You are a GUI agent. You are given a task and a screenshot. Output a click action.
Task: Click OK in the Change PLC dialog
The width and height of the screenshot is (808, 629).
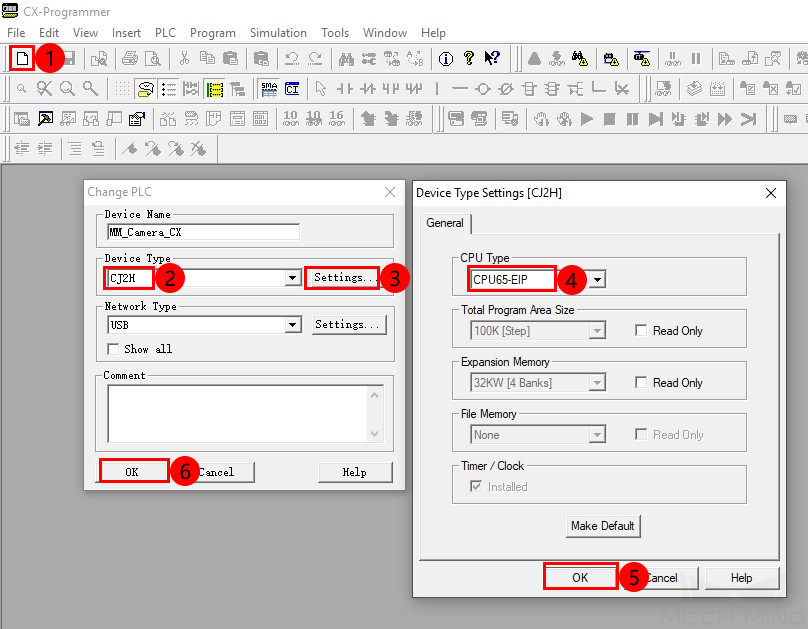click(134, 471)
